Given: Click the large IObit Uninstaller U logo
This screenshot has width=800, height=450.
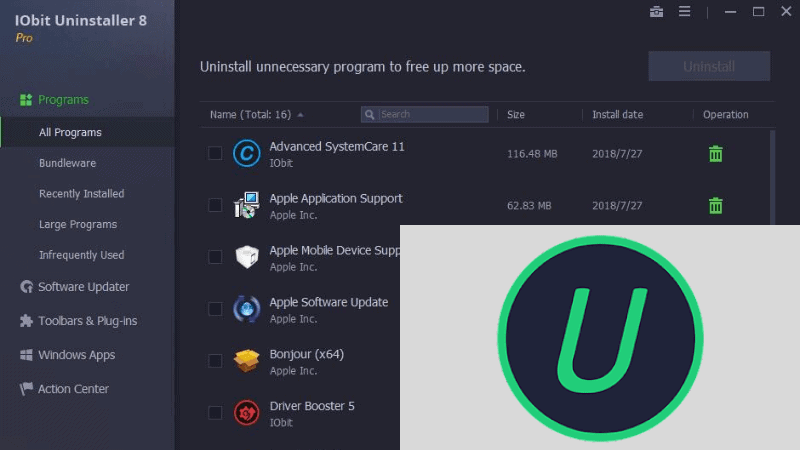Looking at the screenshot, I should [x=601, y=338].
